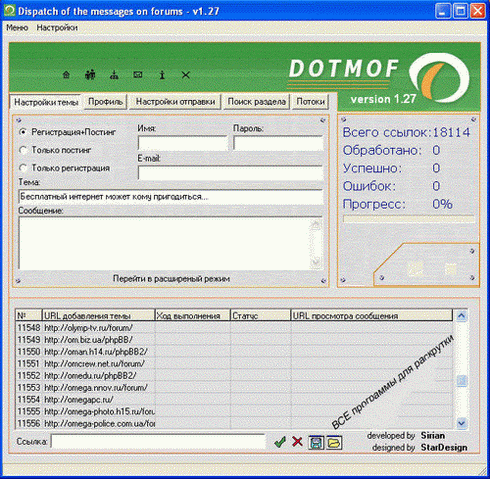
Task: Click the network tree icon in header
Action: tap(114, 75)
